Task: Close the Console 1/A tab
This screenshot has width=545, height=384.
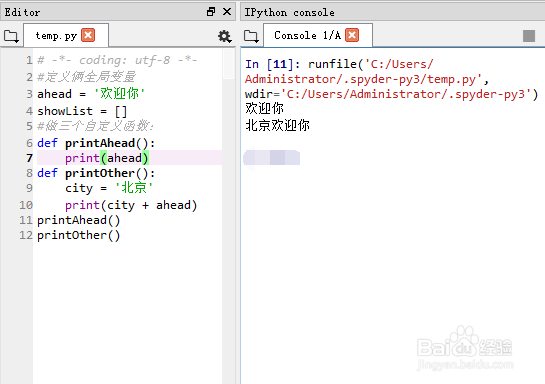Action: click(352, 35)
